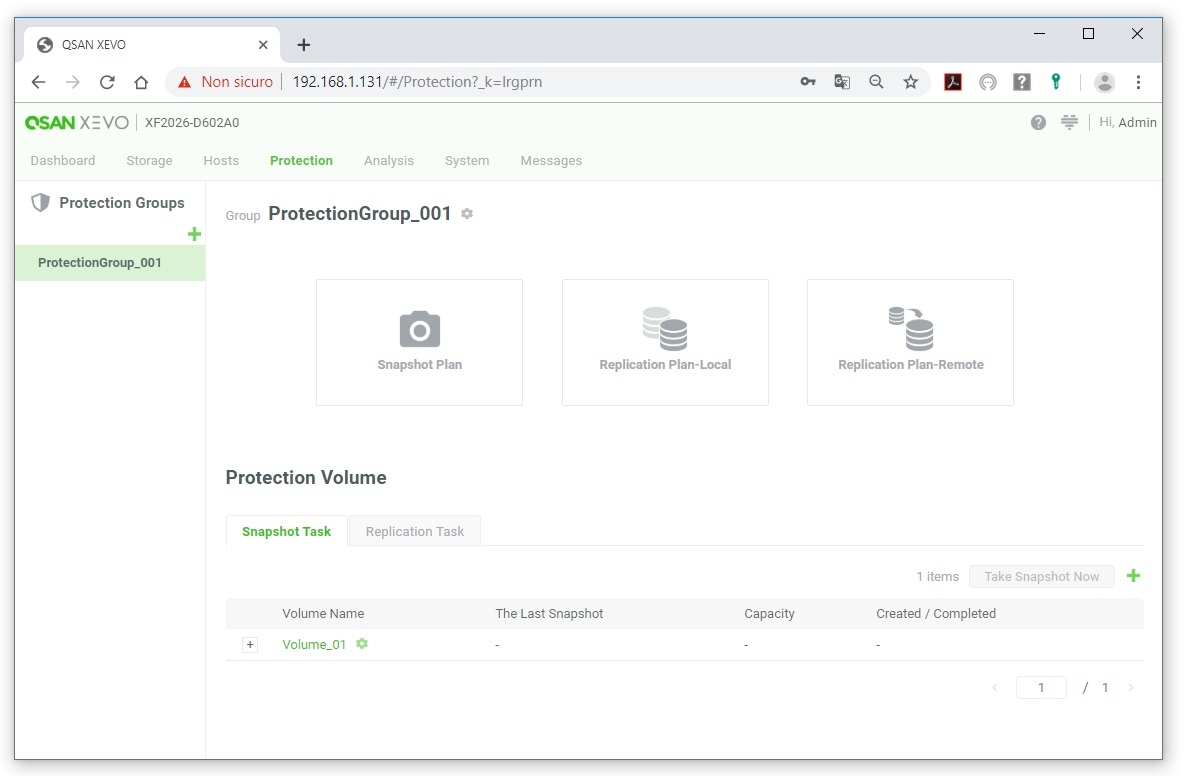Open the help question mark icon
The image size is (1186, 776).
click(x=1038, y=123)
